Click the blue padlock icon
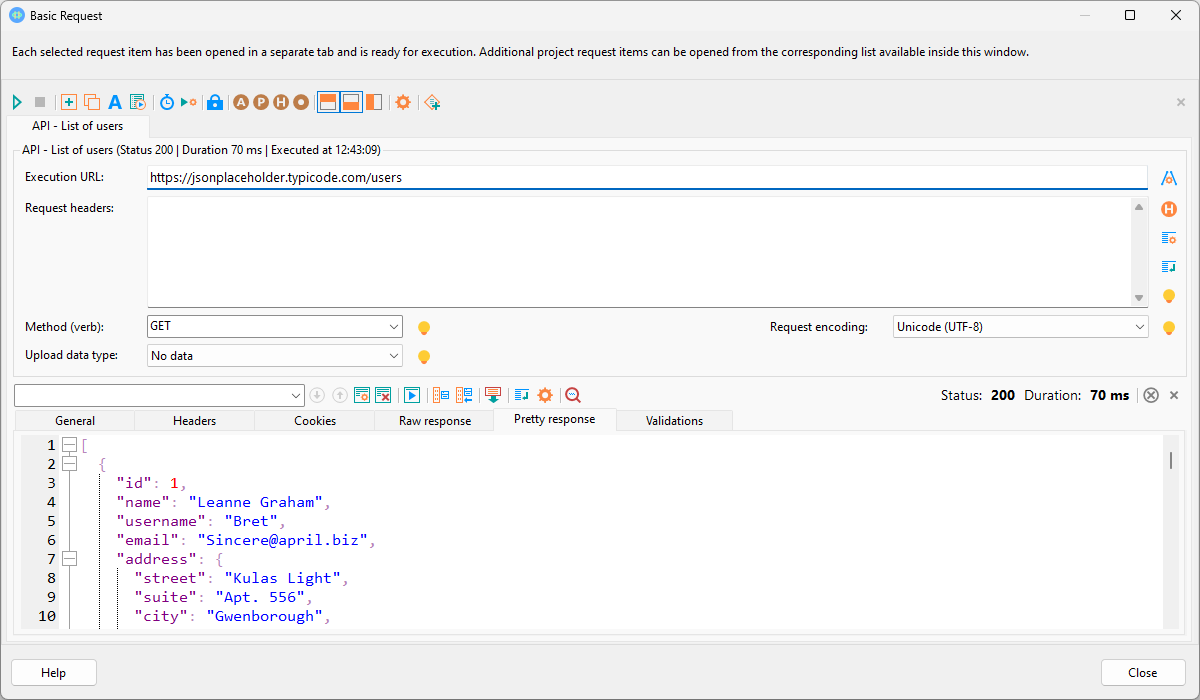Viewport: 1200px width, 700px height. [x=214, y=102]
